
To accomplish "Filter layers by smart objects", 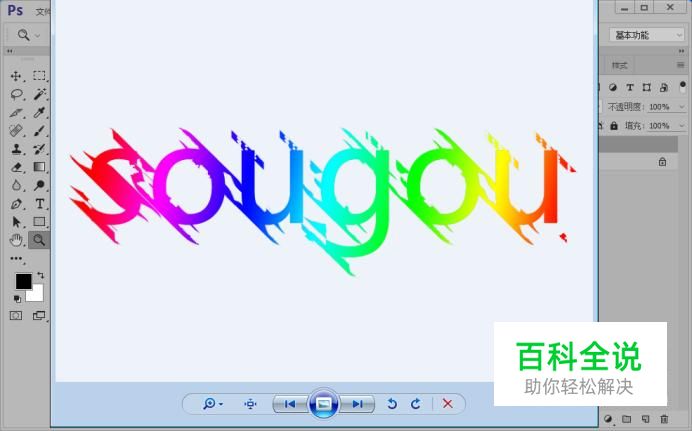I will (663, 87).
